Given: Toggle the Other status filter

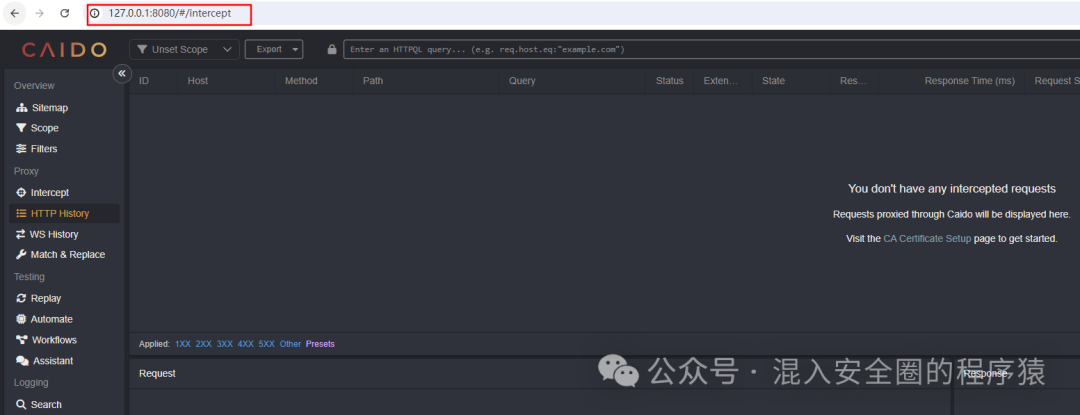Looking at the screenshot, I should (290, 344).
